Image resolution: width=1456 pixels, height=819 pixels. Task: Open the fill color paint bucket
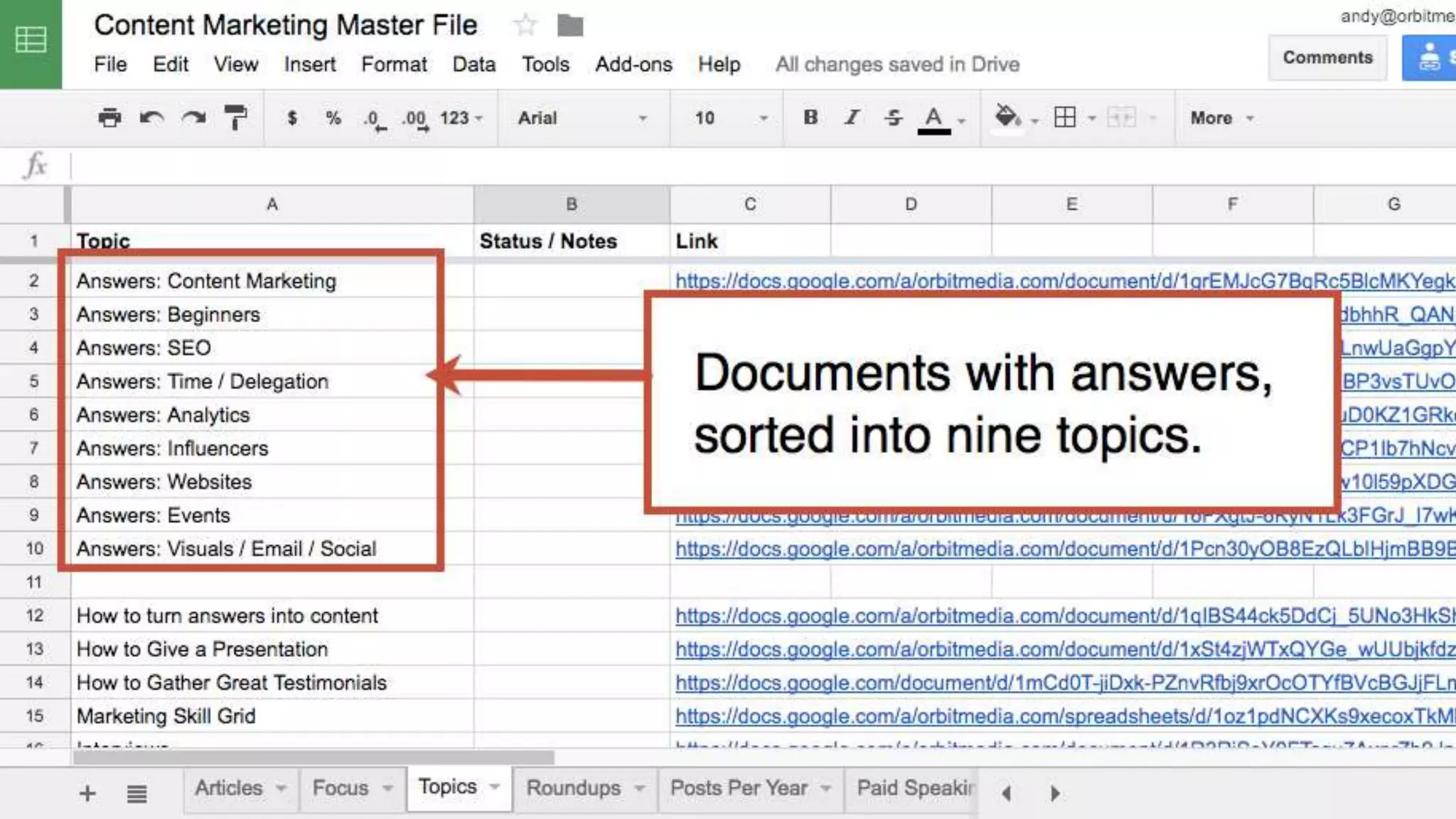1007,117
